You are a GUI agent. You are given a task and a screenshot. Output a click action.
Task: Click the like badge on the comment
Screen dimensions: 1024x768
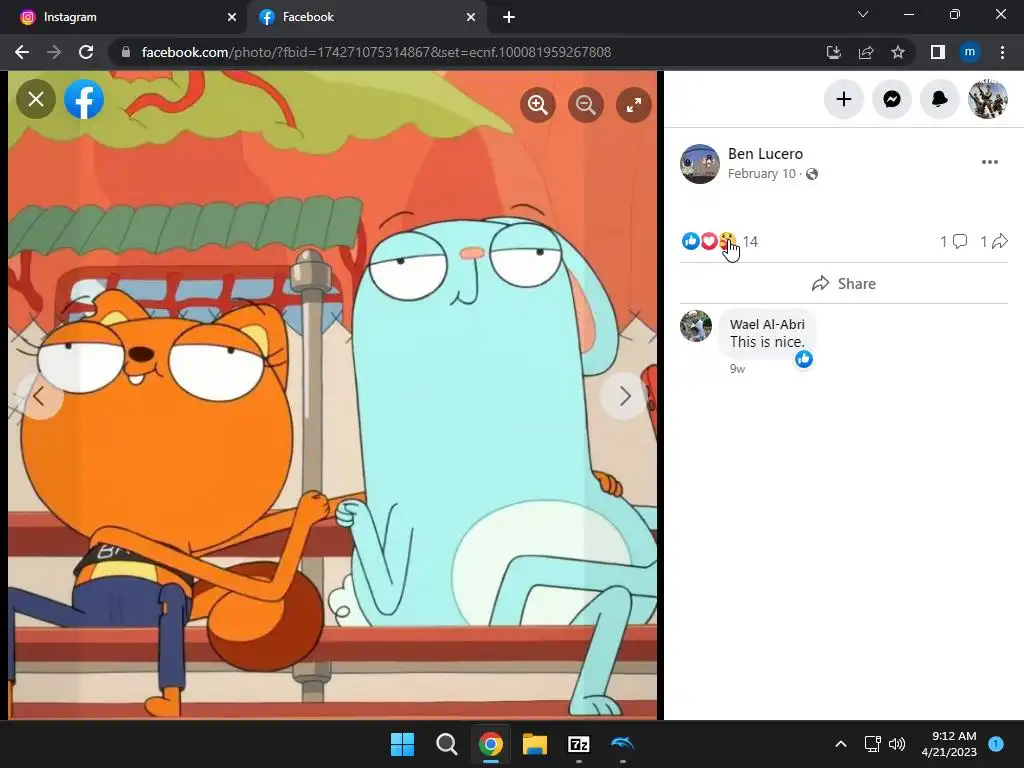pyautogui.click(x=804, y=359)
